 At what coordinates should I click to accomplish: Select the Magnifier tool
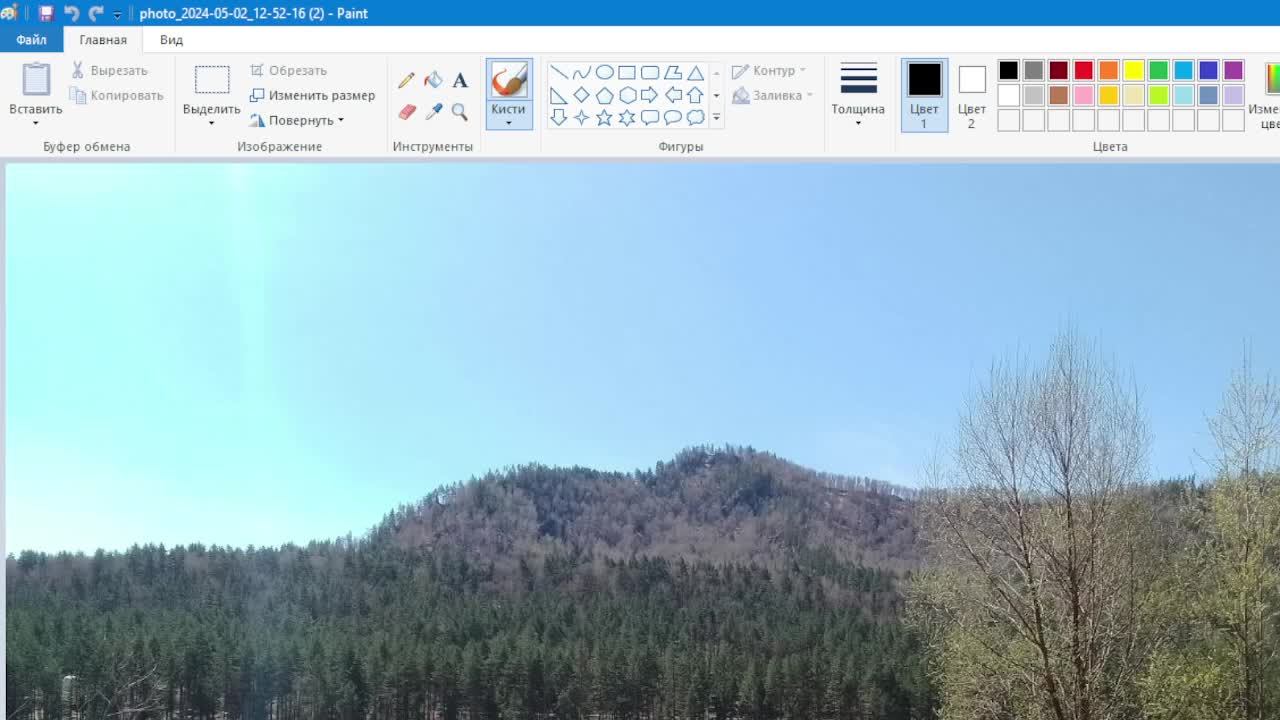coord(460,111)
